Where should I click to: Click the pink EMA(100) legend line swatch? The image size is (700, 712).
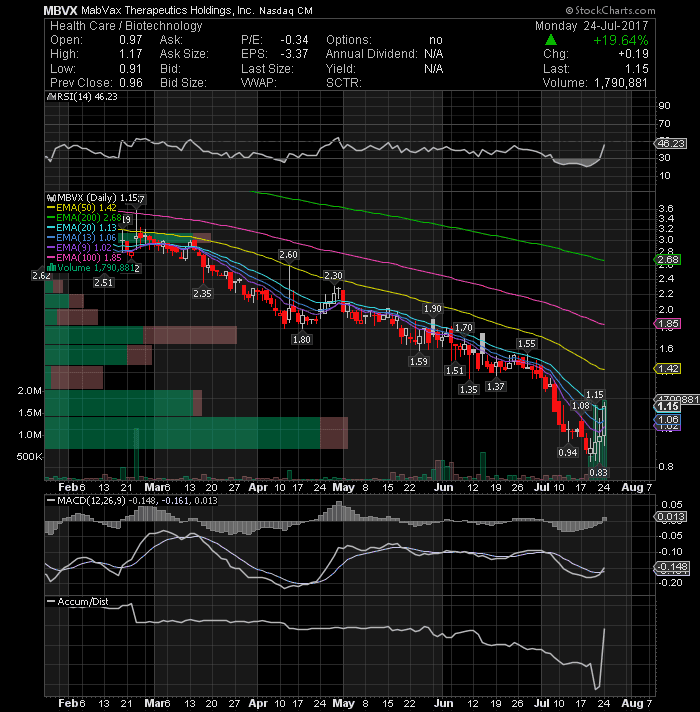(x=51, y=257)
